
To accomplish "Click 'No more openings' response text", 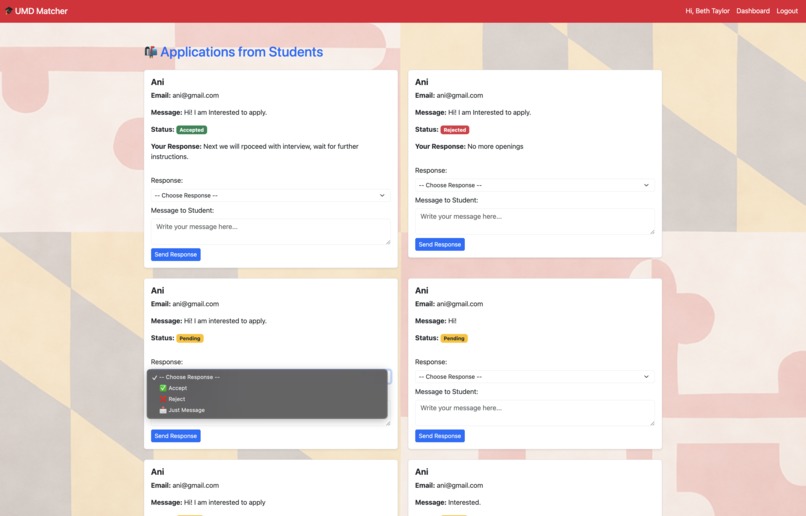I will [496, 146].
